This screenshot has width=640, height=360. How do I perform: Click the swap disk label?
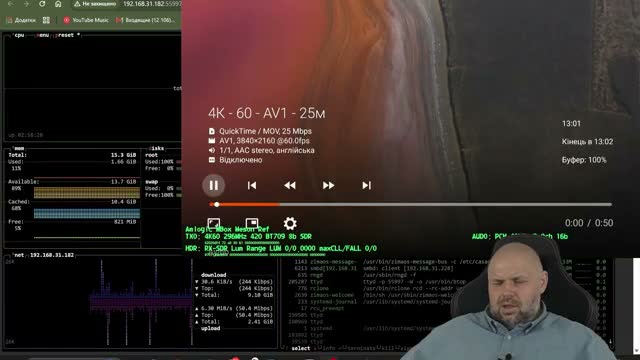tap(151, 182)
